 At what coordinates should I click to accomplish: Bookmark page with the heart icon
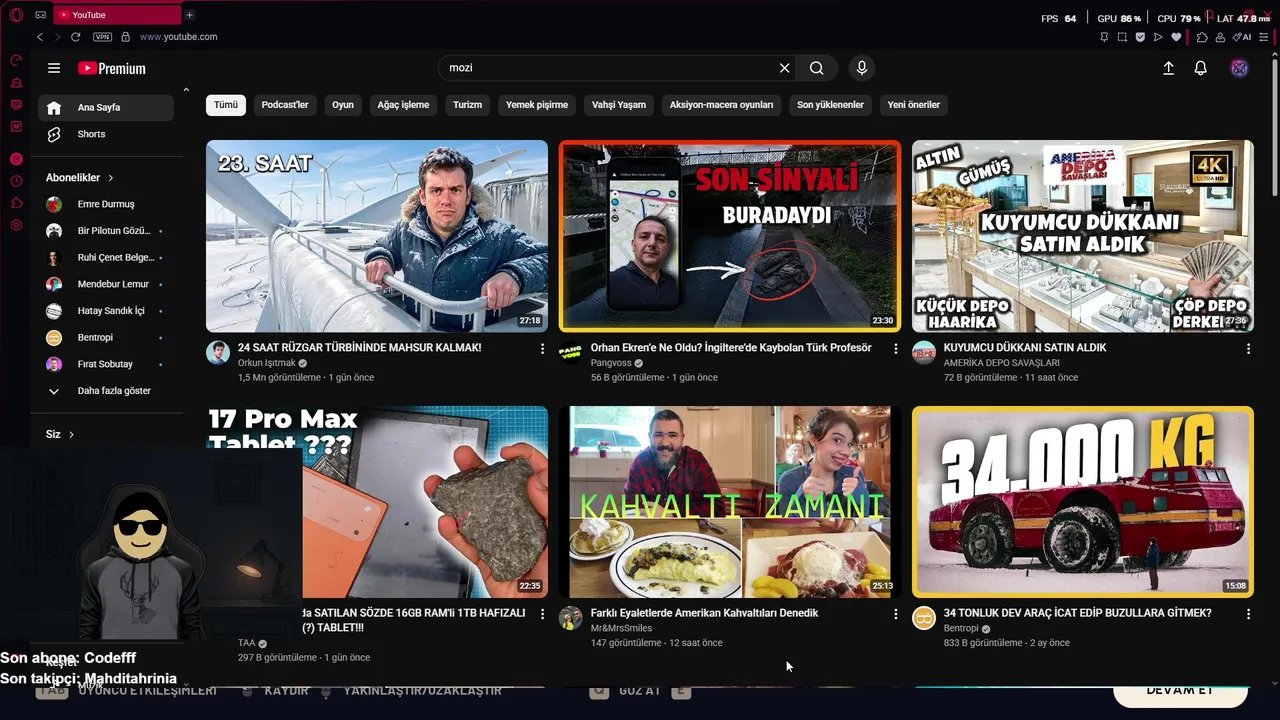(x=1176, y=37)
